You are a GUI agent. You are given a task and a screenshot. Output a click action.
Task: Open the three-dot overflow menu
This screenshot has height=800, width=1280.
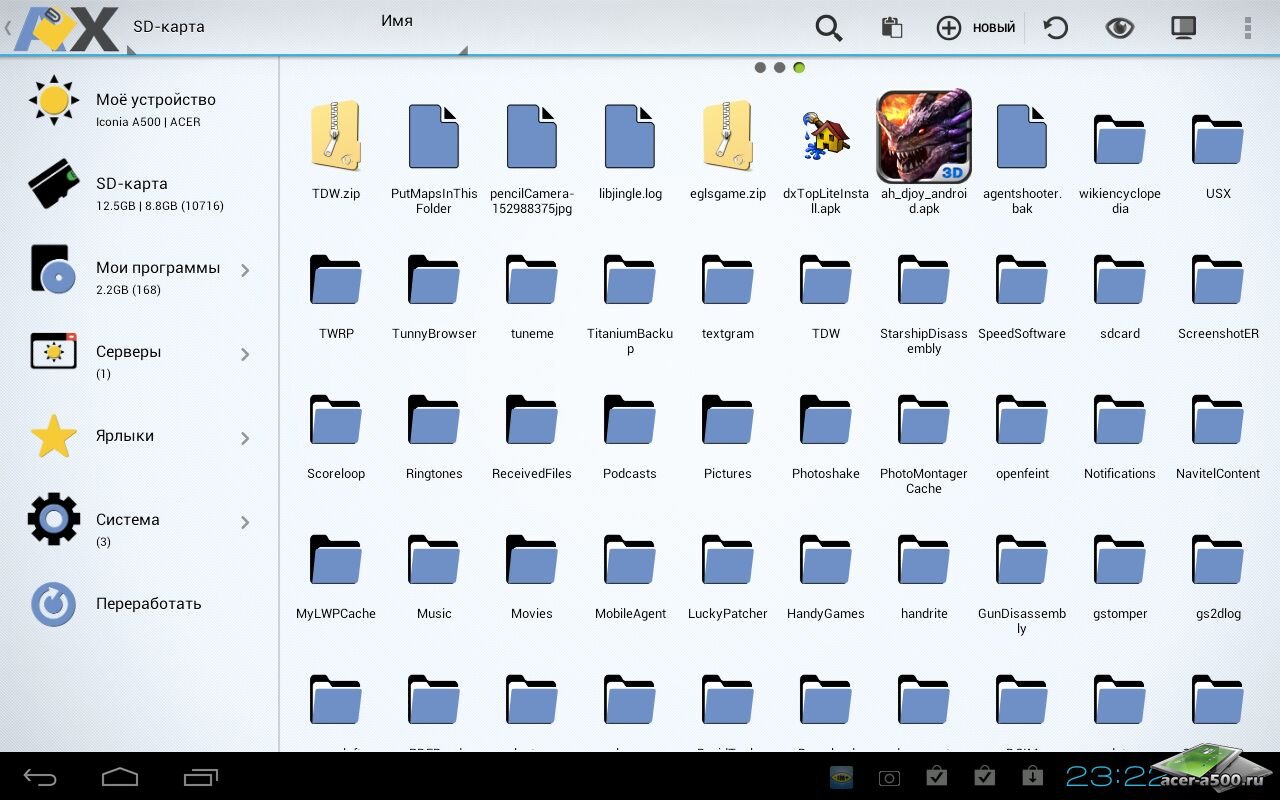[1247, 28]
